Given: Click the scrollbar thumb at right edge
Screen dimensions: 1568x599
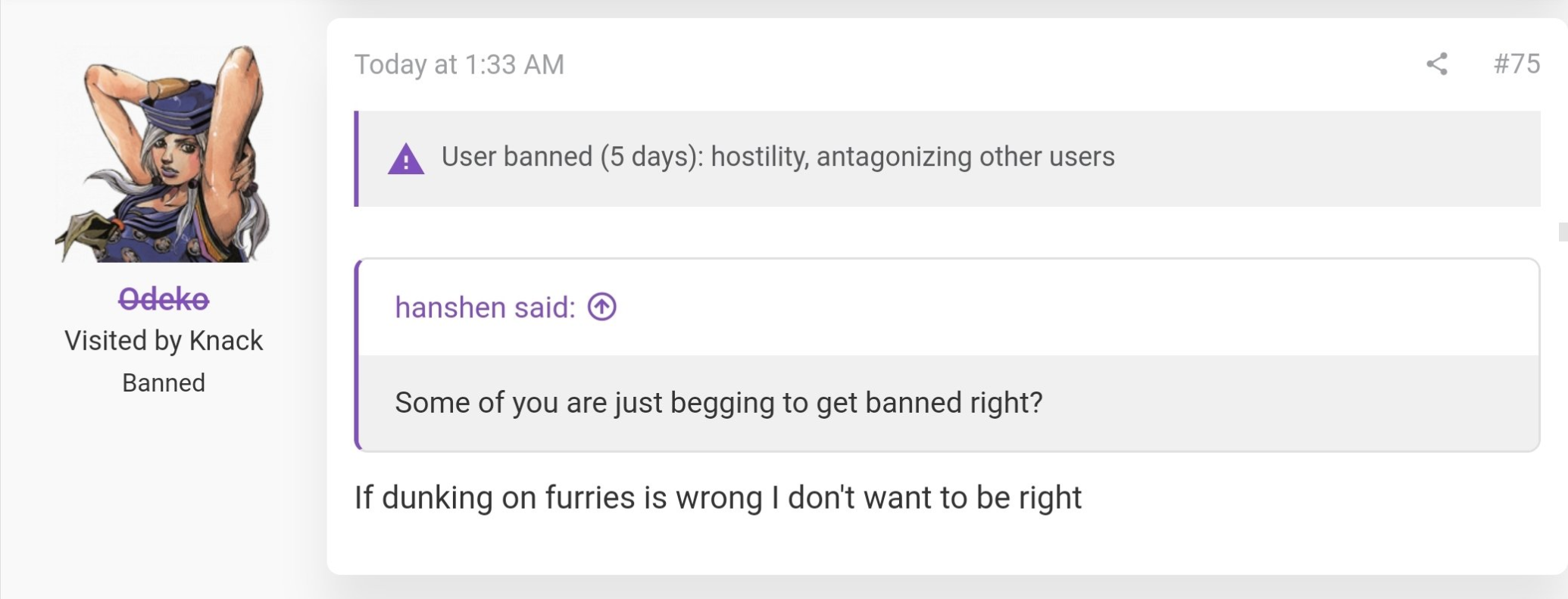Looking at the screenshot, I should 1563,232.
